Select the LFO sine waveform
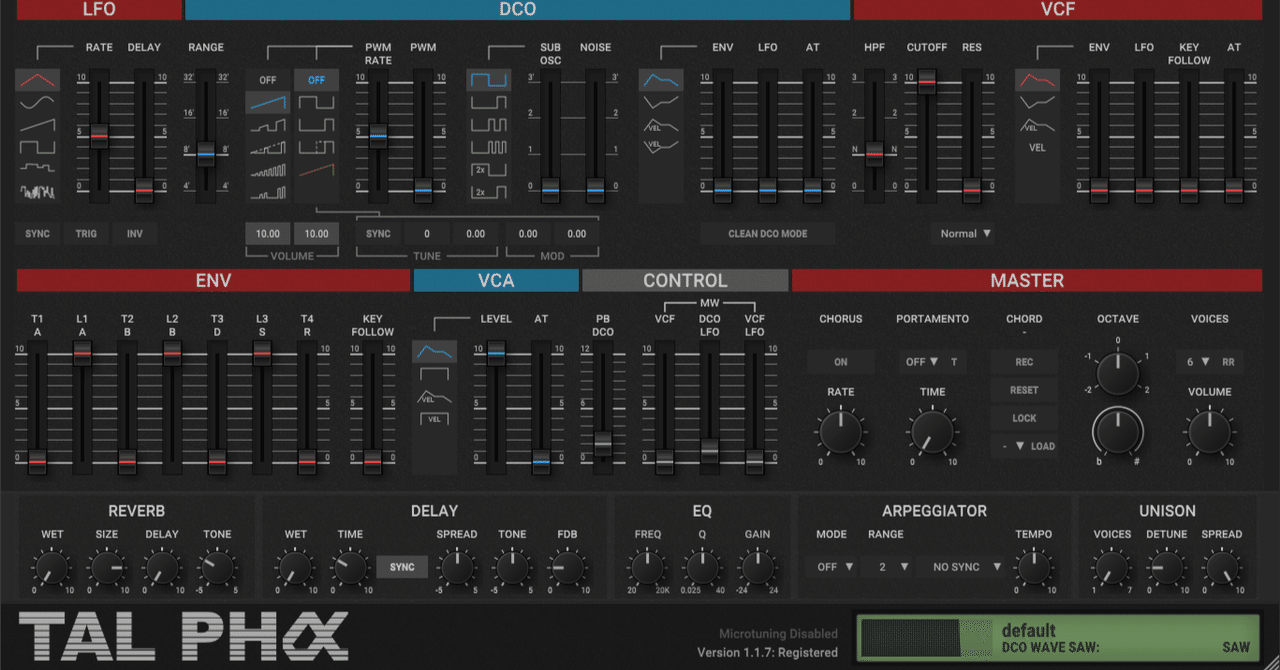The width and height of the screenshot is (1280, 670). 37,102
